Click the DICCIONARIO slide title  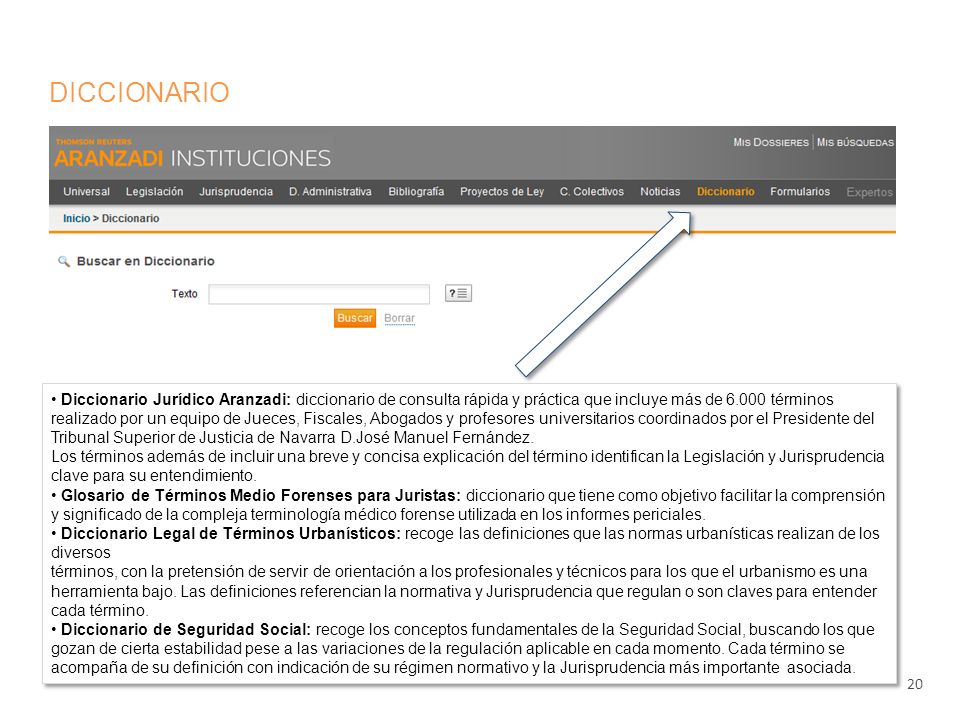click(140, 92)
